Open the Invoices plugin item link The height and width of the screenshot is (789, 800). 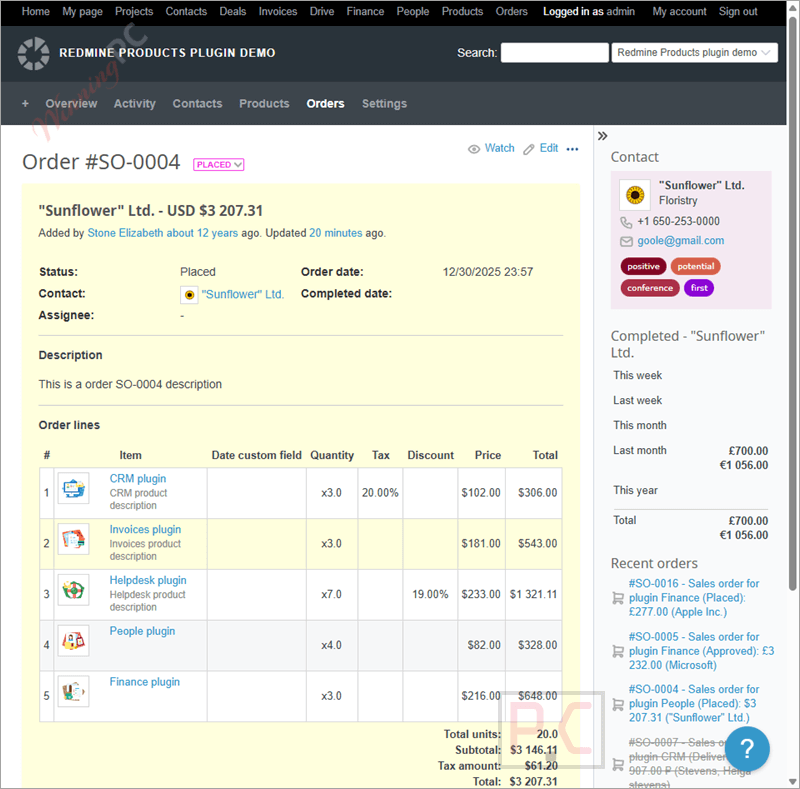point(145,530)
